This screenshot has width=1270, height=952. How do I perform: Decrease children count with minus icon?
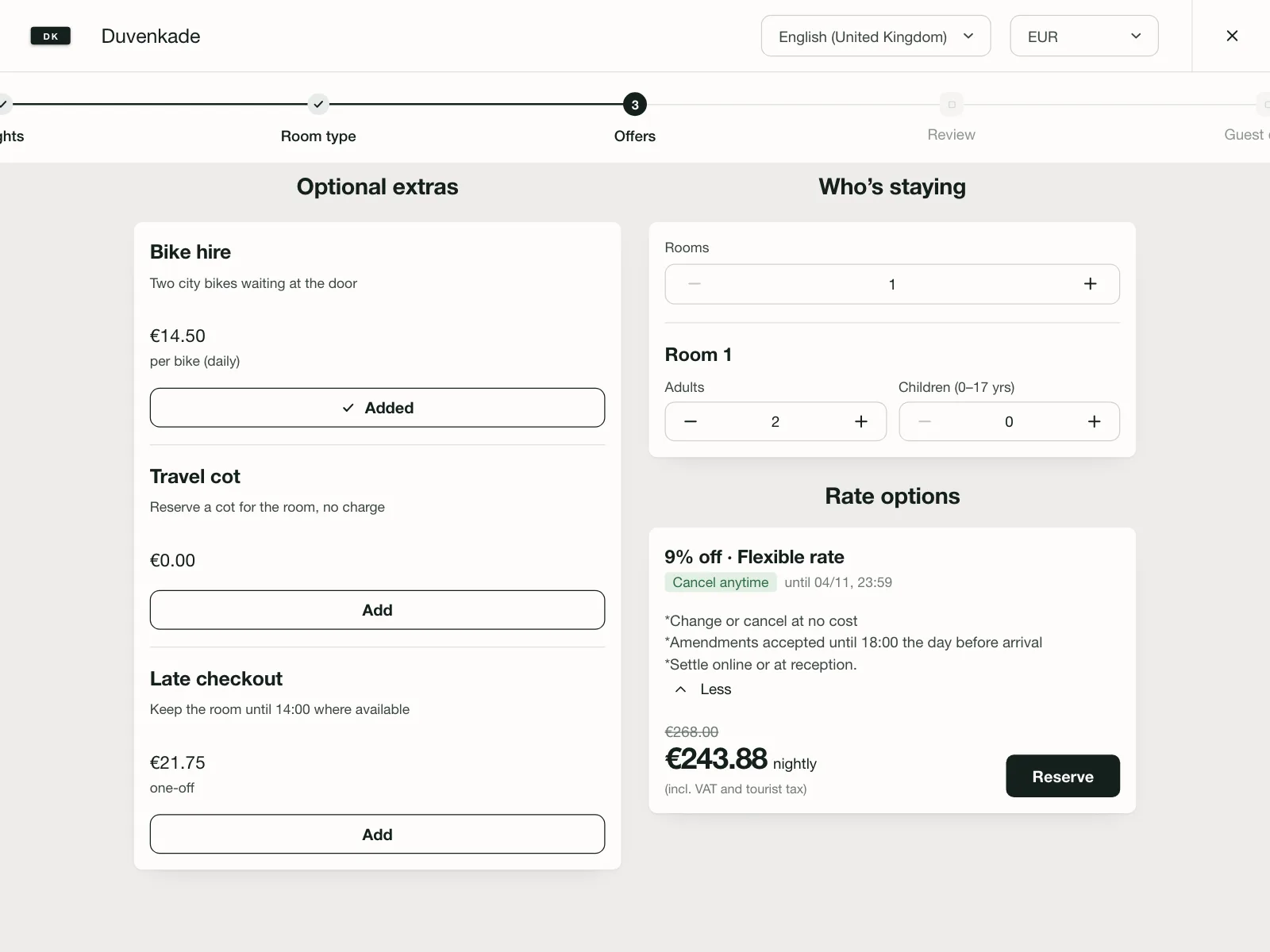[x=925, y=421]
